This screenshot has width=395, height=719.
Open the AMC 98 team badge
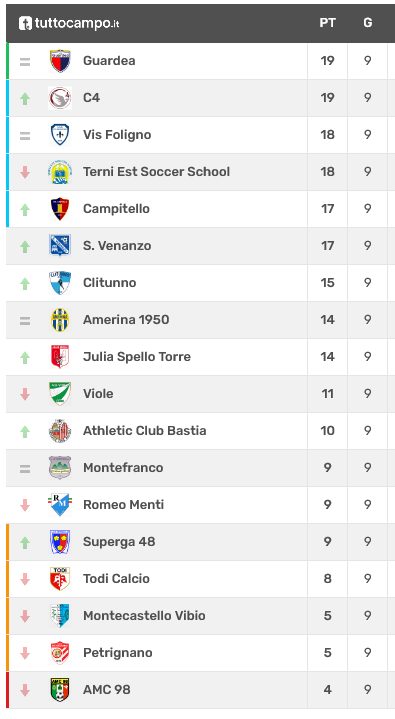click(60, 690)
